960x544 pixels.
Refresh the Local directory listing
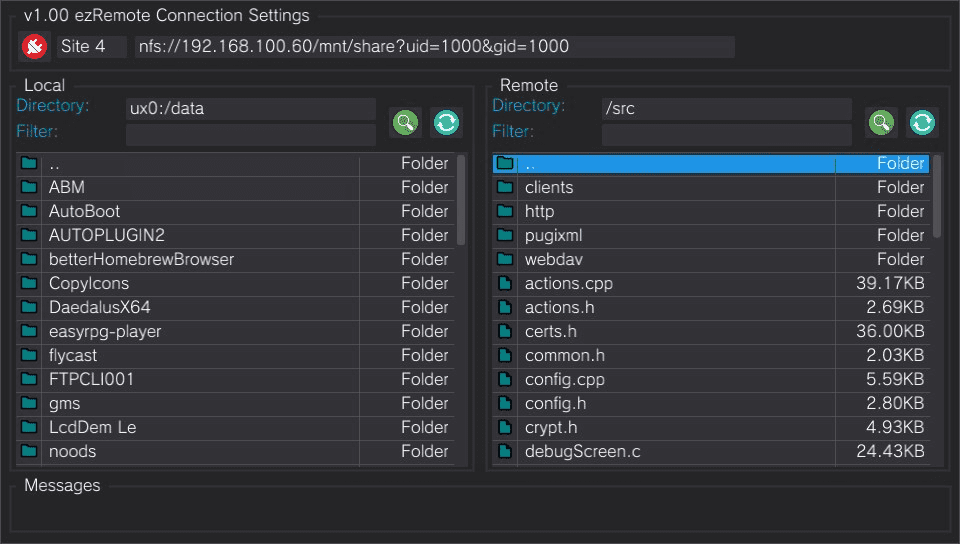(x=446, y=122)
